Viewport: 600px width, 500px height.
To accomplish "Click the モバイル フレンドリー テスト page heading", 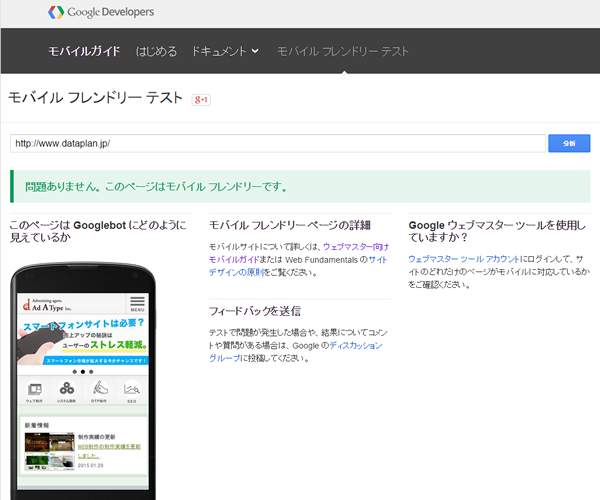I will pyautogui.click(x=95, y=98).
